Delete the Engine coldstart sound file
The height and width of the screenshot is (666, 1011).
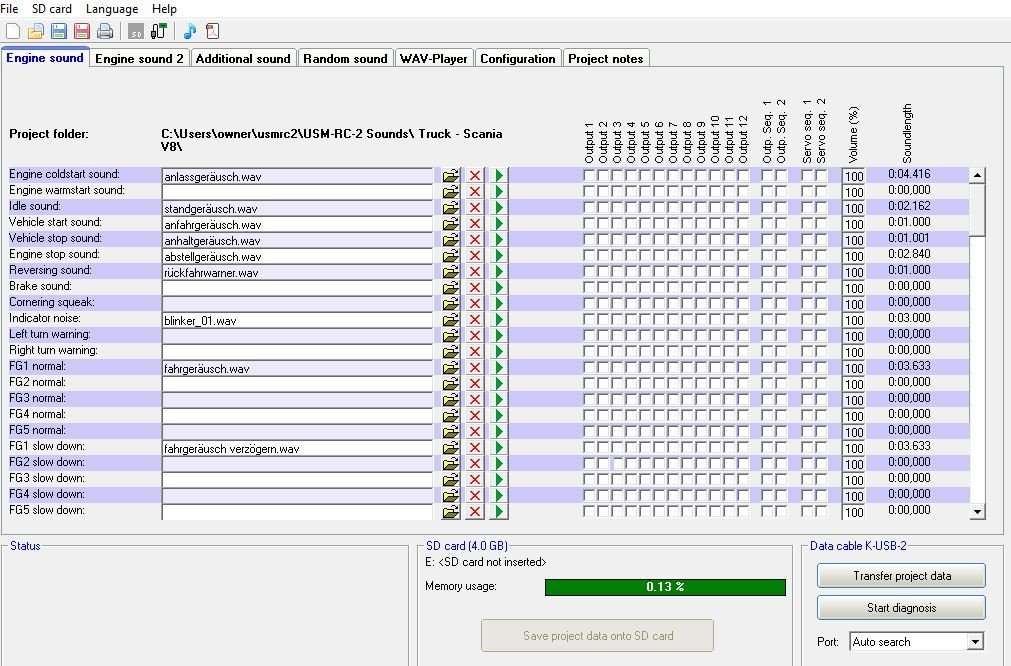tap(475, 176)
